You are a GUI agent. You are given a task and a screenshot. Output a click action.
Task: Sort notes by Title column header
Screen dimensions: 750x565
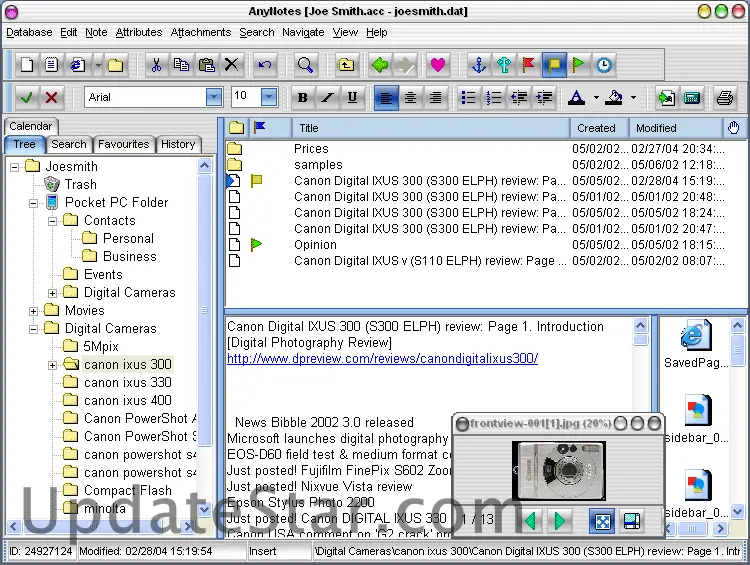430,128
